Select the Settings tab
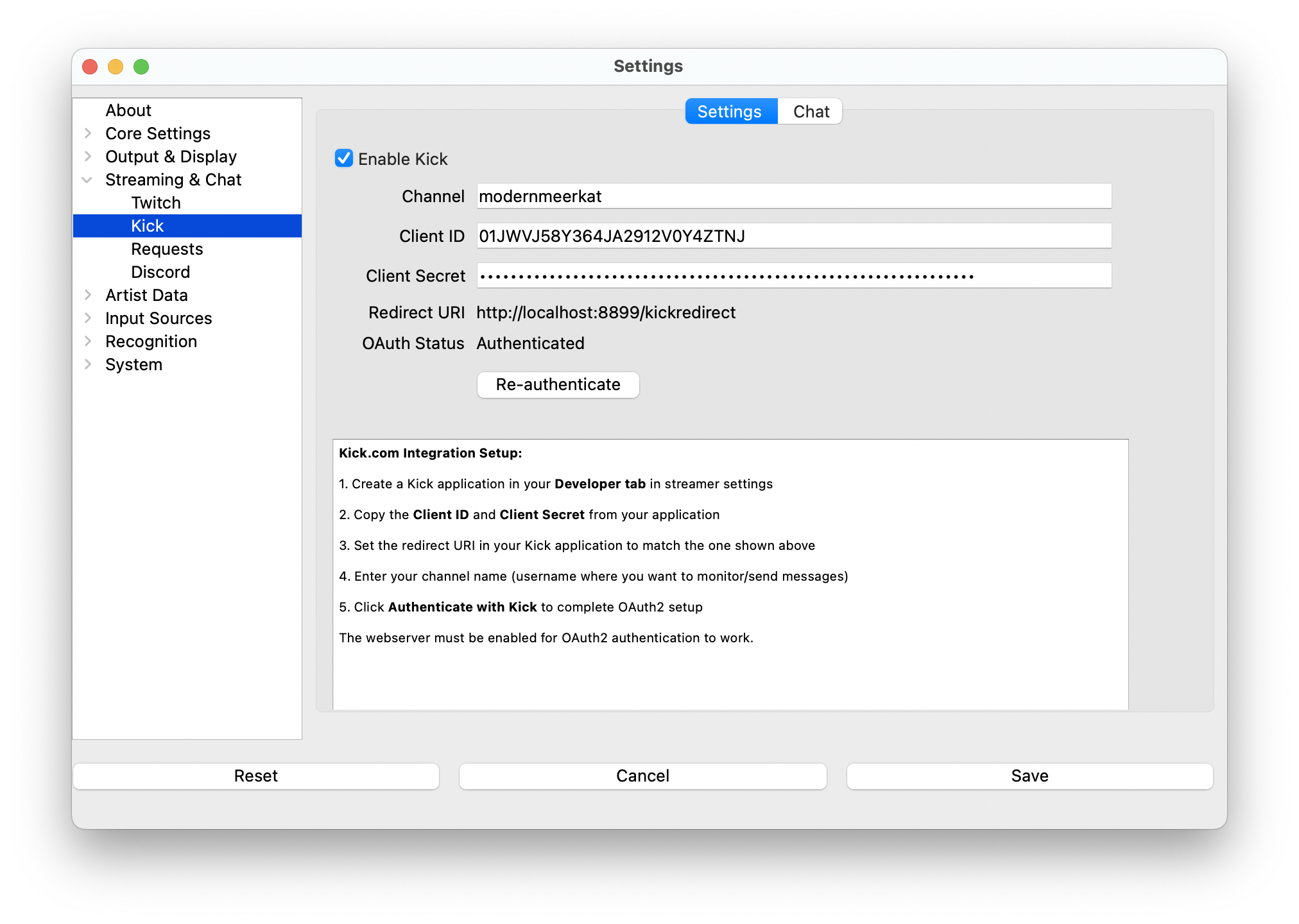Screen dimensions: 1299x924 coord(730,112)
